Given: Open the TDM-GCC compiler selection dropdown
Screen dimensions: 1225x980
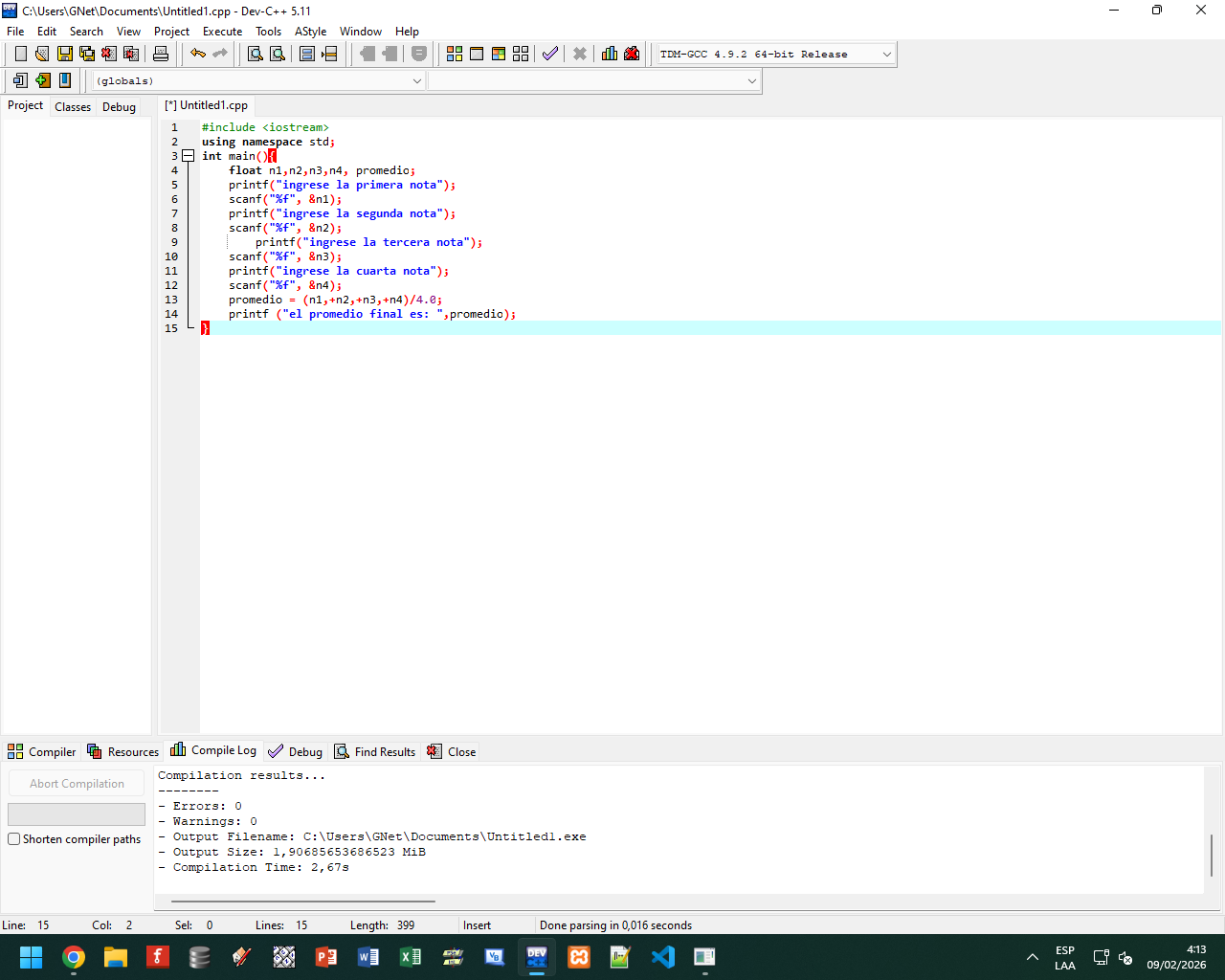Looking at the screenshot, I should 886,55.
